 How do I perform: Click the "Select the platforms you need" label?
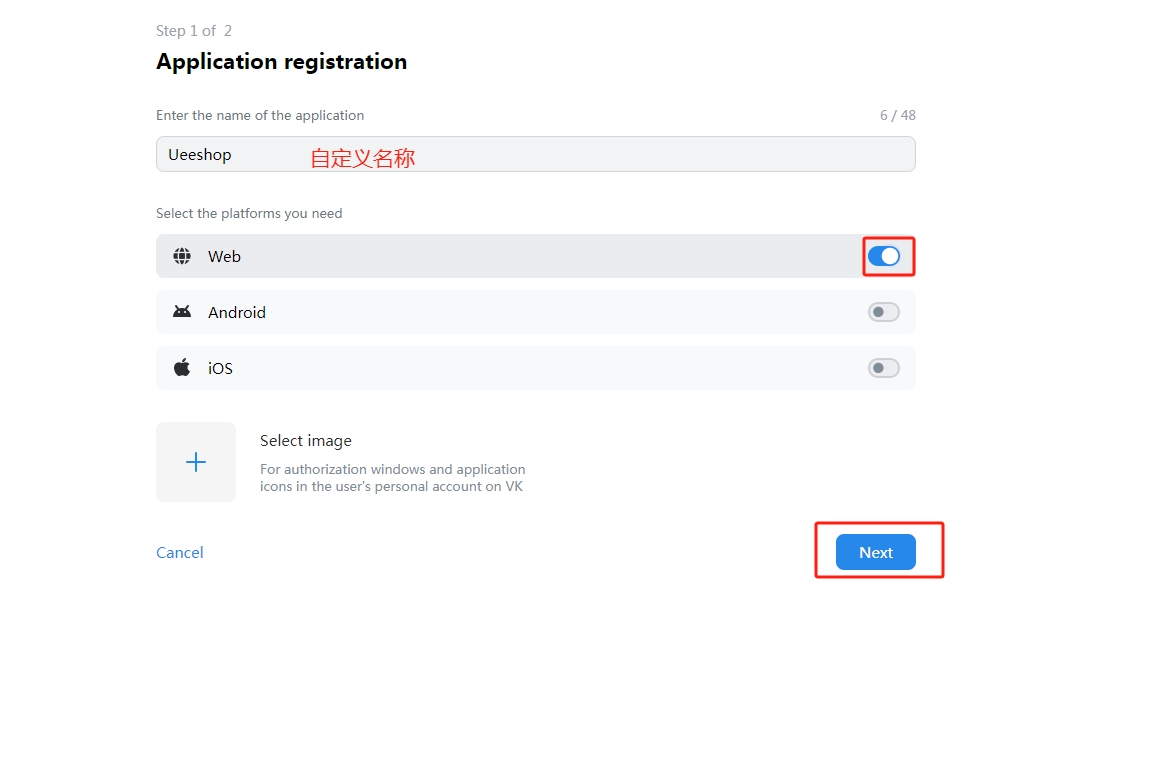click(249, 213)
